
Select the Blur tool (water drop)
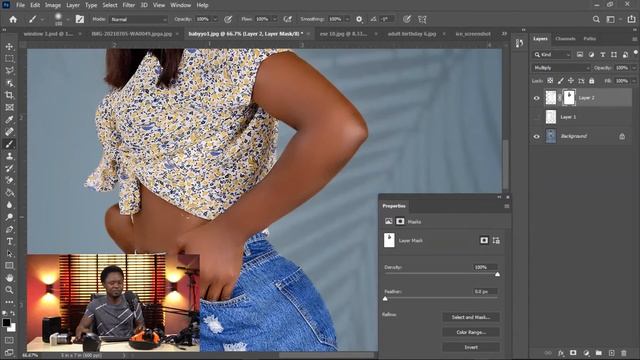pyautogui.click(x=9, y=204)
